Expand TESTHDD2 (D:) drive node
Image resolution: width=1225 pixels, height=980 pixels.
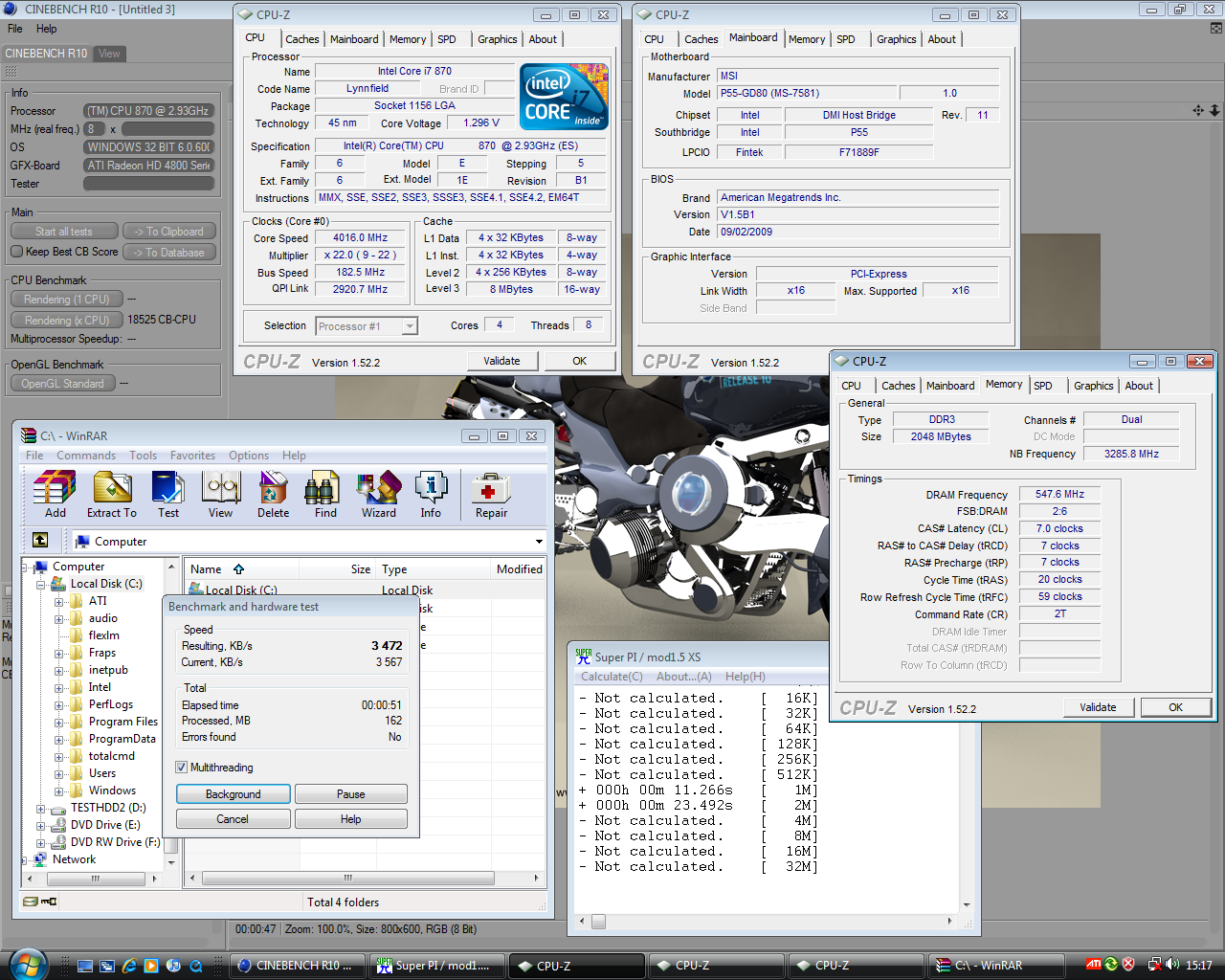(x=41, y=808)
